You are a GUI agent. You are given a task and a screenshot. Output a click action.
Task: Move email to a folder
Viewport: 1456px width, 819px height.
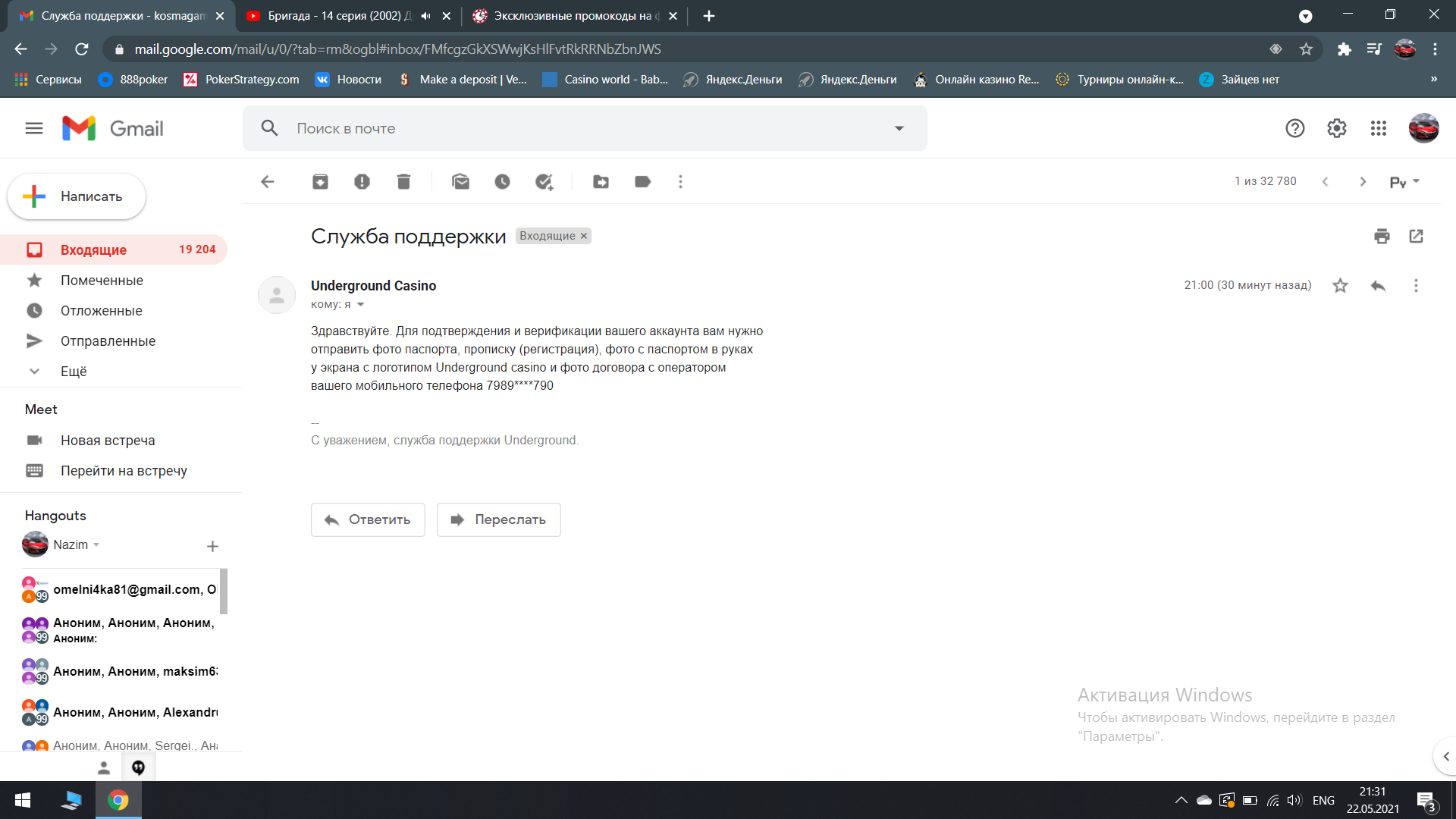click(x=601, y=182)
